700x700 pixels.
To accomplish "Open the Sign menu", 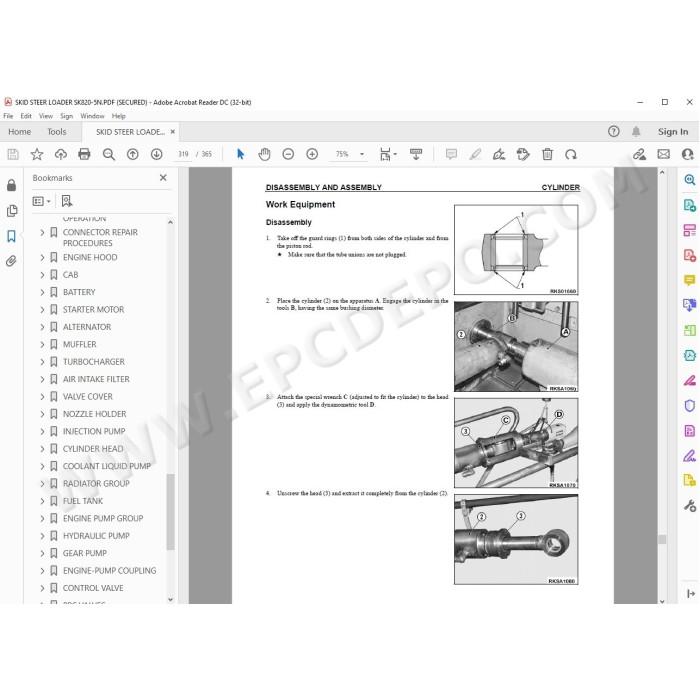I will point(67,116).
